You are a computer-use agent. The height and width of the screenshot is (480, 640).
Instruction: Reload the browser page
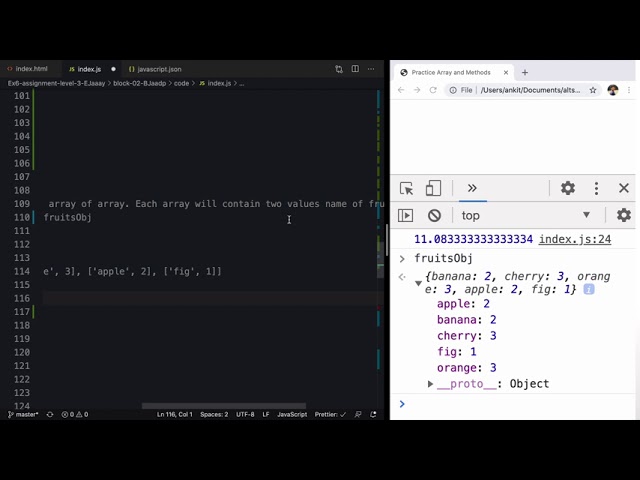(433, 90)
